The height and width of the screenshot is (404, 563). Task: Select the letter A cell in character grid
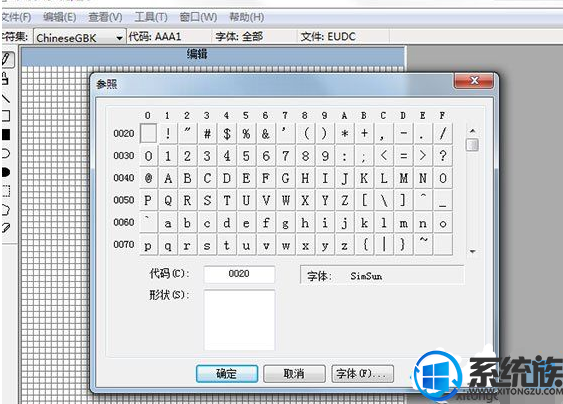[x=168, y=178]
